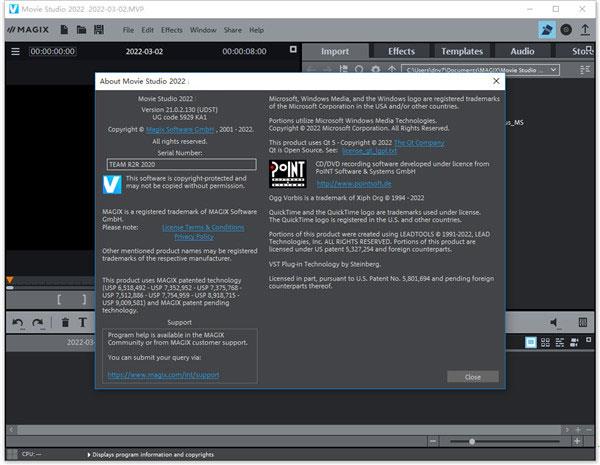Switch to the Audio tab

tap(522, 51)
